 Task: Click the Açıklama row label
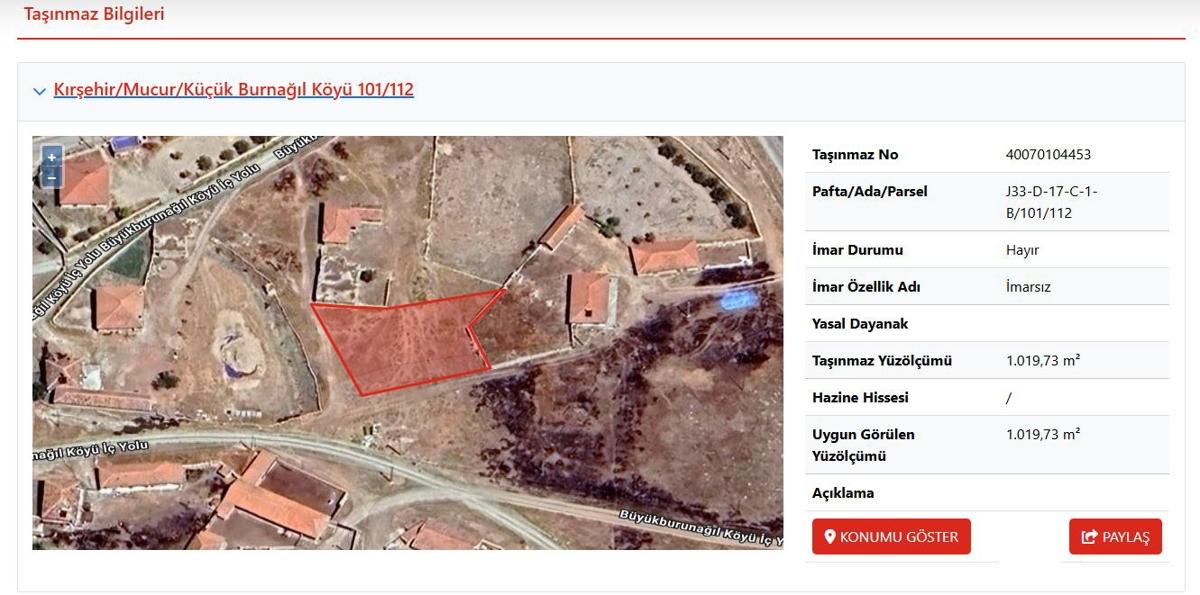(x=843, y=493)
